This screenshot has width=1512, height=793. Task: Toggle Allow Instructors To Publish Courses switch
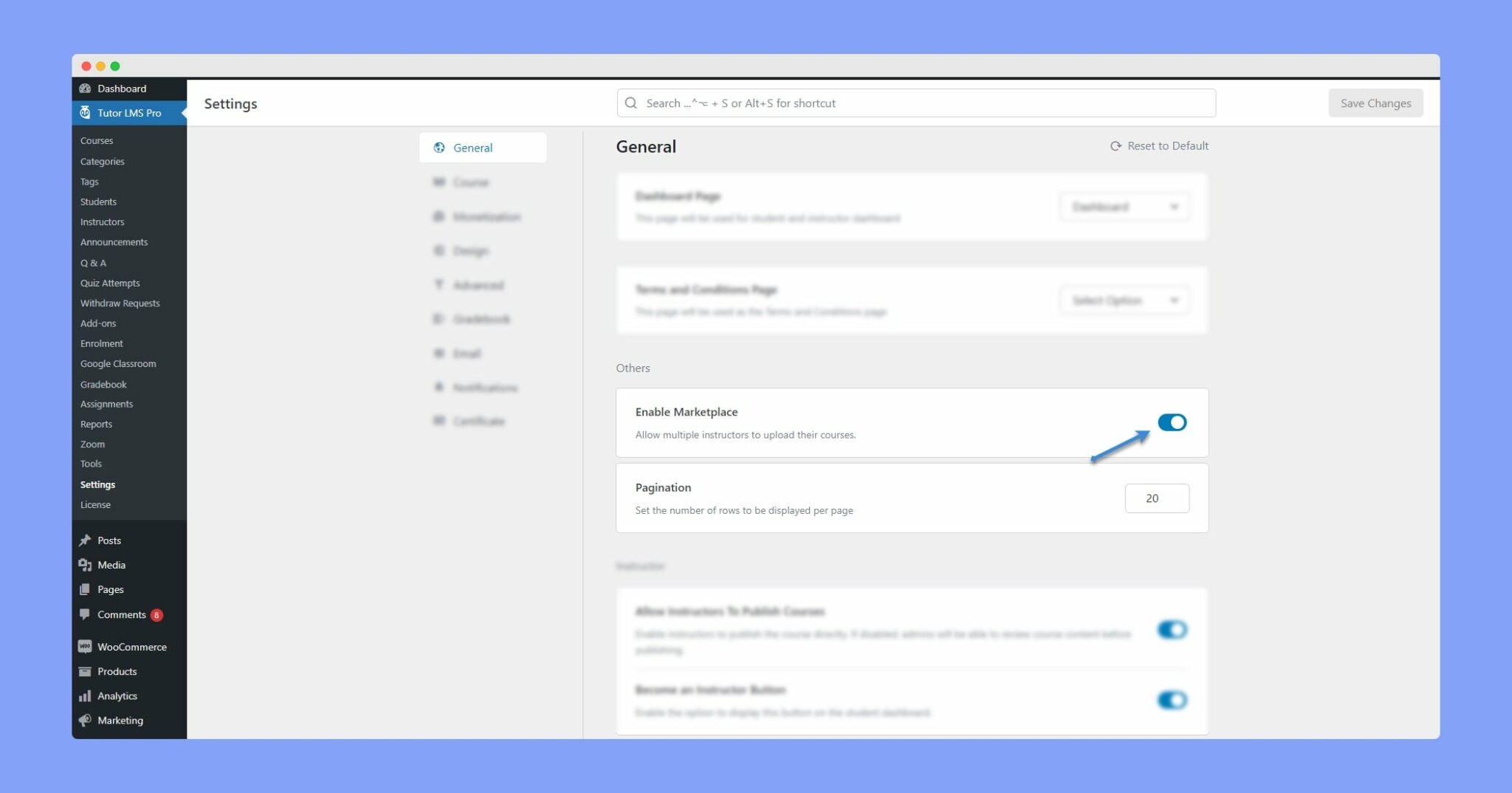(x=1172, y=630)
